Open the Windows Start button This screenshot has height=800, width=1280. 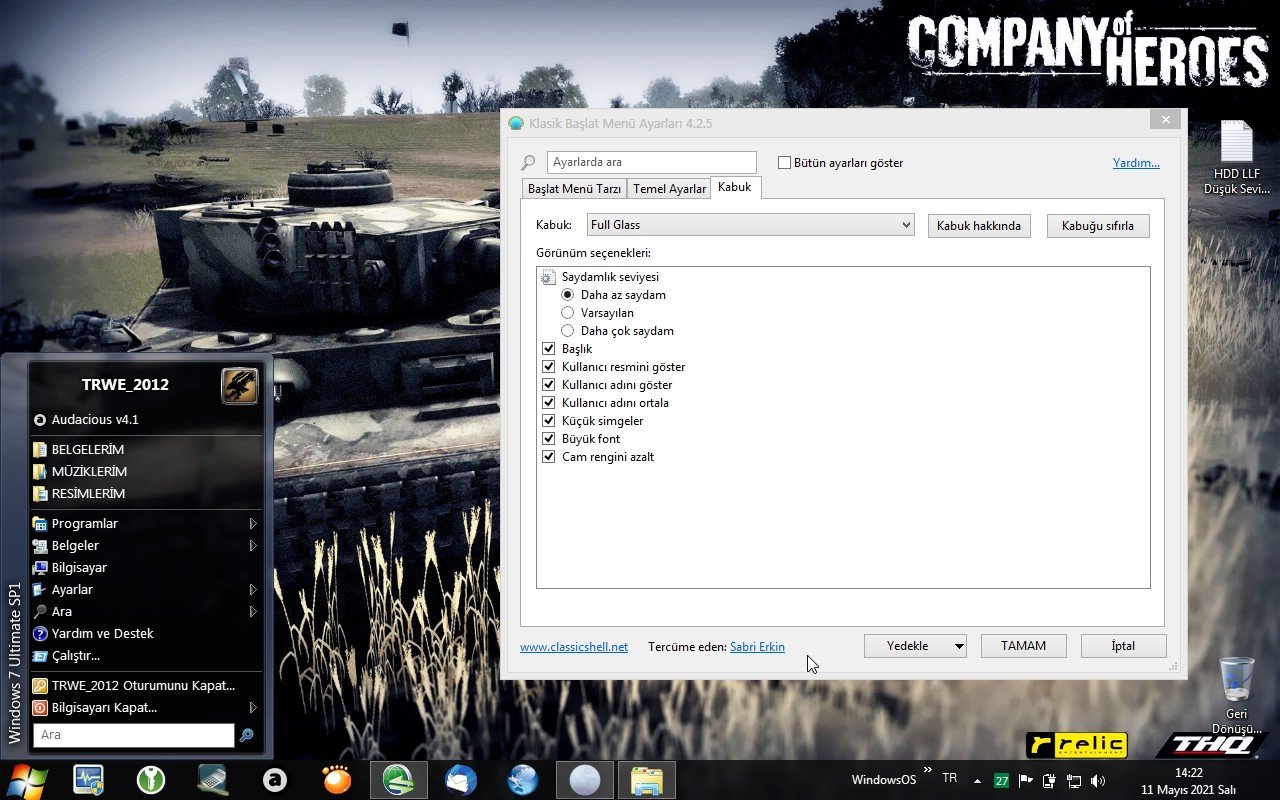click(28, 780)
